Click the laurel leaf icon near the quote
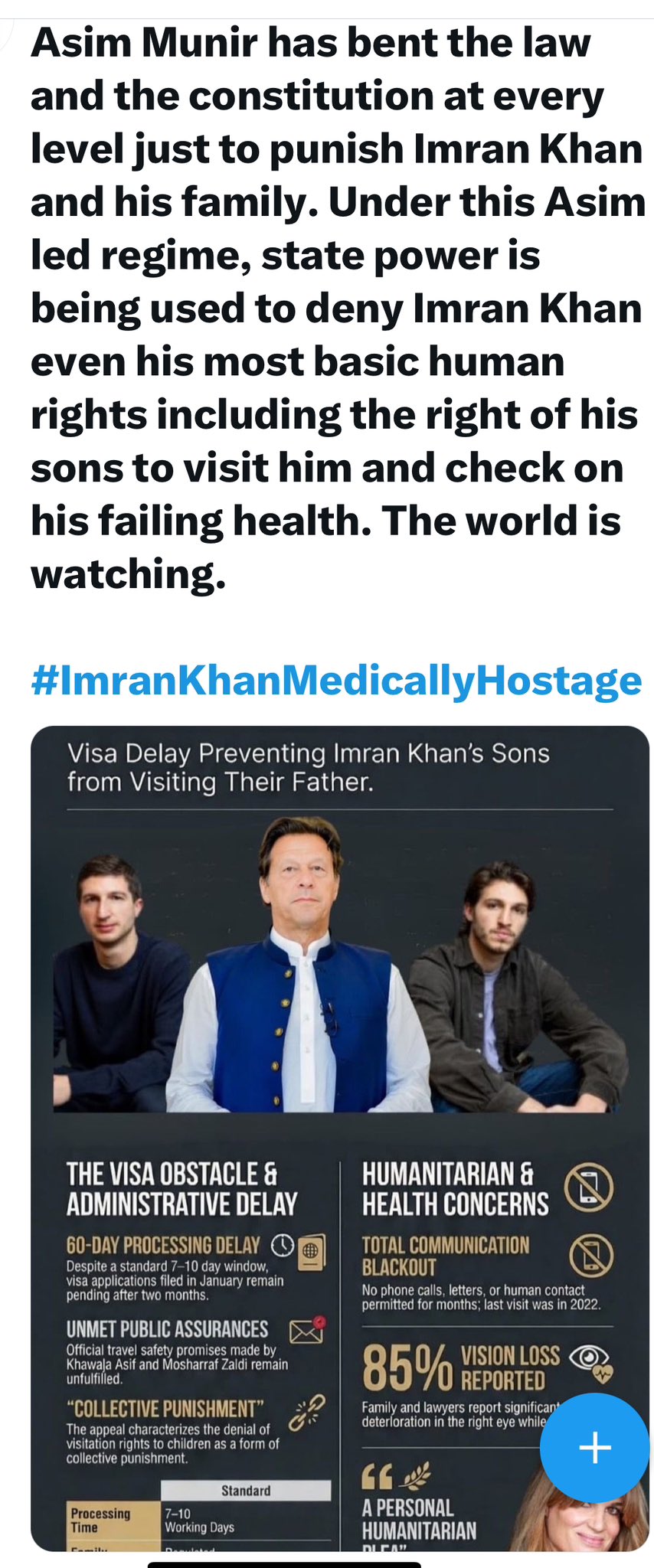 click(416, 1473)
